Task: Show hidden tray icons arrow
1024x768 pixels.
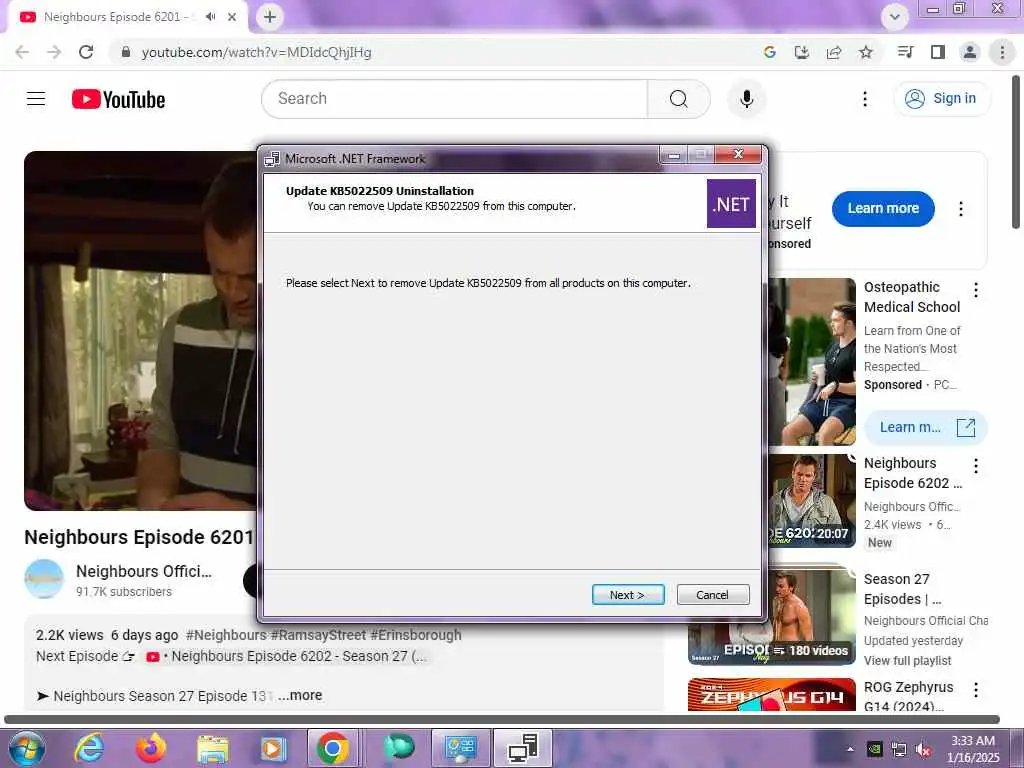Action: click(850, 749)
